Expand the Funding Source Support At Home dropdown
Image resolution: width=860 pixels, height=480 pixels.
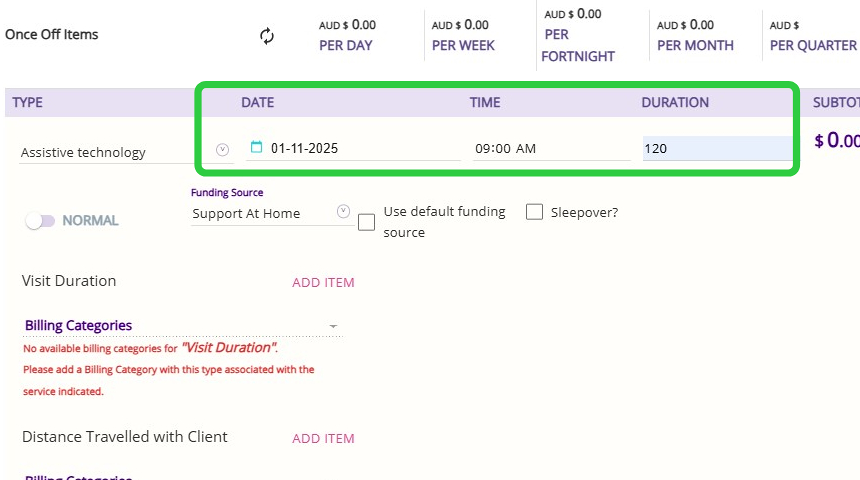coord(343,212)
